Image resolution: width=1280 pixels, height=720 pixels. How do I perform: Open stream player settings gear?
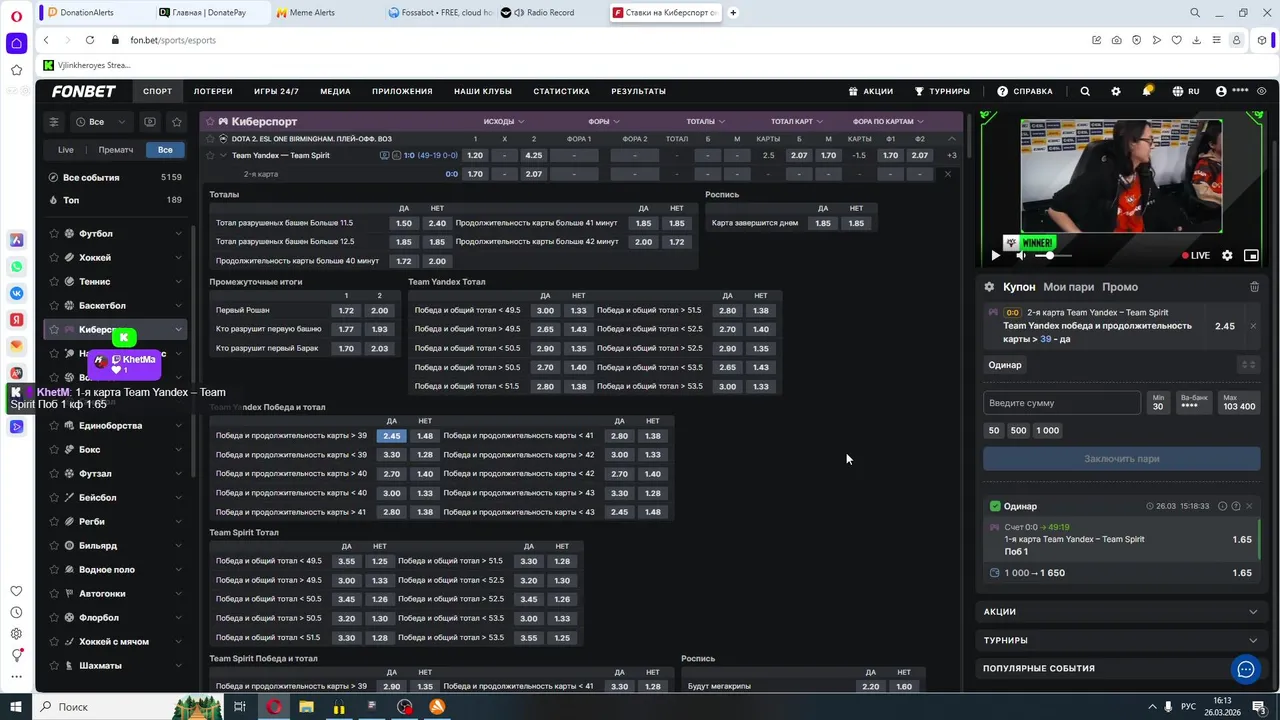point(1227,255)
